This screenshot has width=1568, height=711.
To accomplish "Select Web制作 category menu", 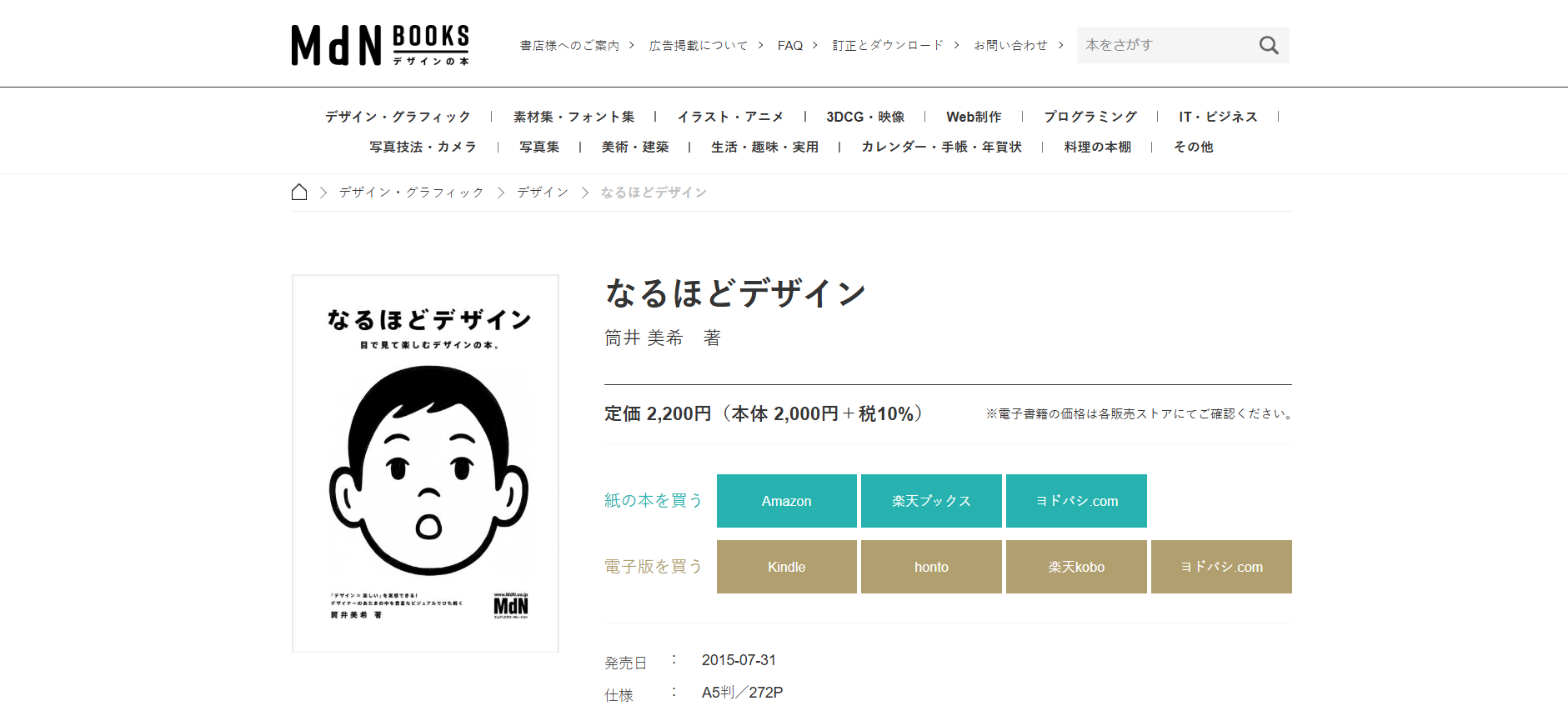I will pyautogui.click(x=974, y=117).
